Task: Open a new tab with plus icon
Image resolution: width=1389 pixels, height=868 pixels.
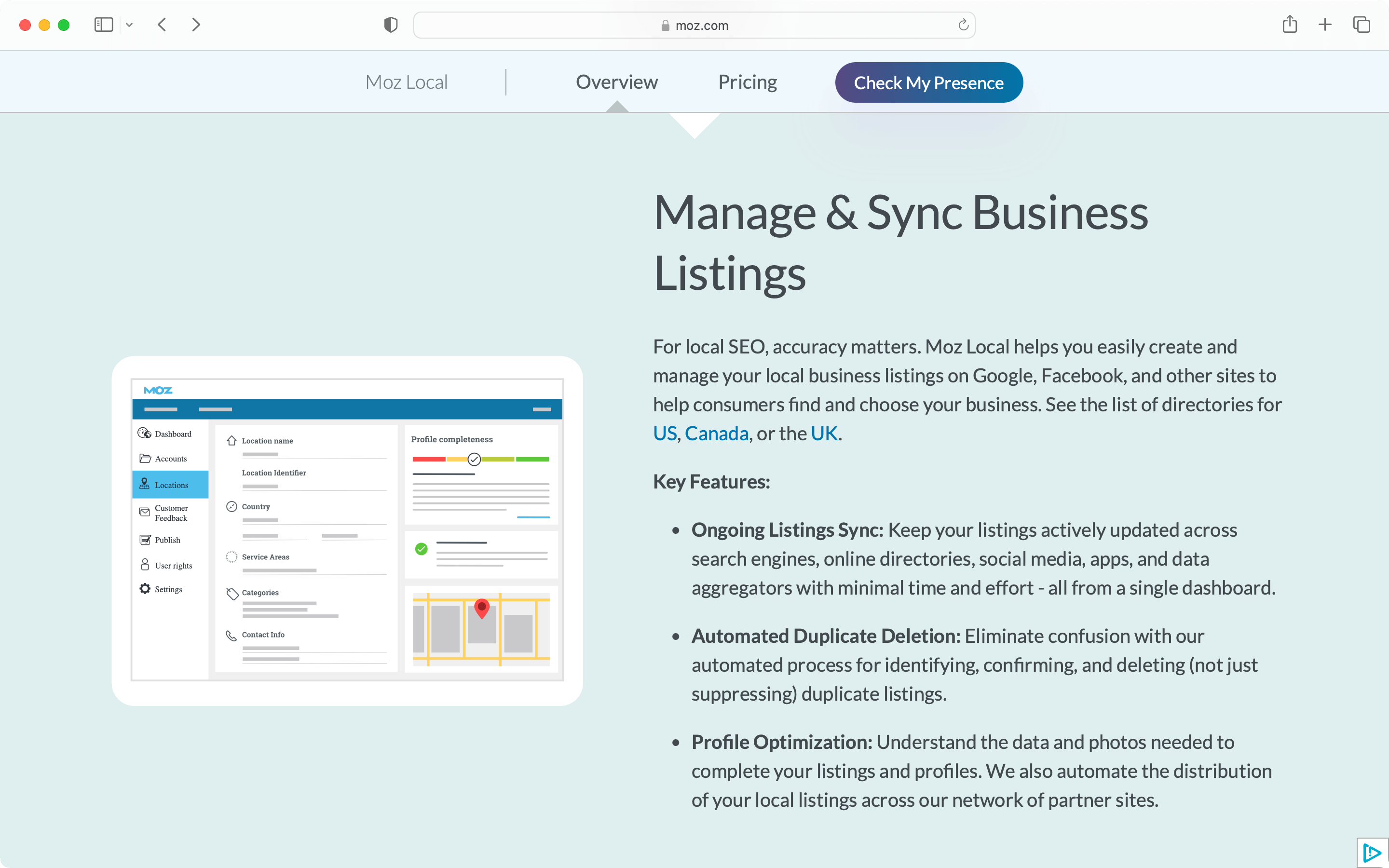Action: point(1325,25)
